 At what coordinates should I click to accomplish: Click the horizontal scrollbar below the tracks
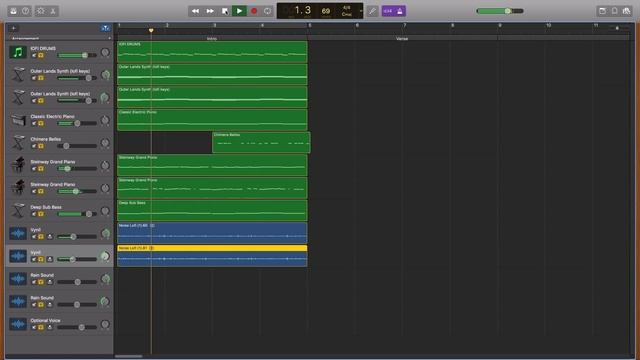click(129, 356)
